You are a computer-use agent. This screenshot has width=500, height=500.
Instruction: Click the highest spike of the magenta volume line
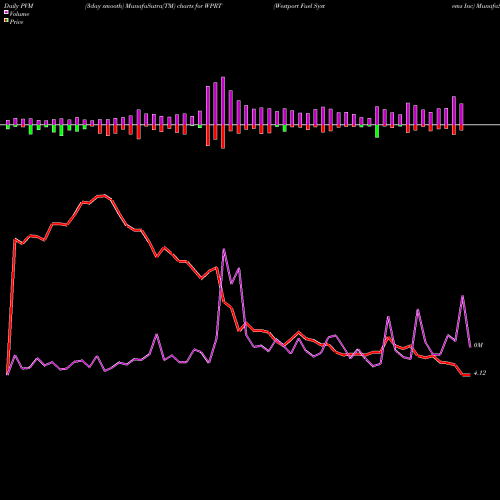[x=224, y=249]
